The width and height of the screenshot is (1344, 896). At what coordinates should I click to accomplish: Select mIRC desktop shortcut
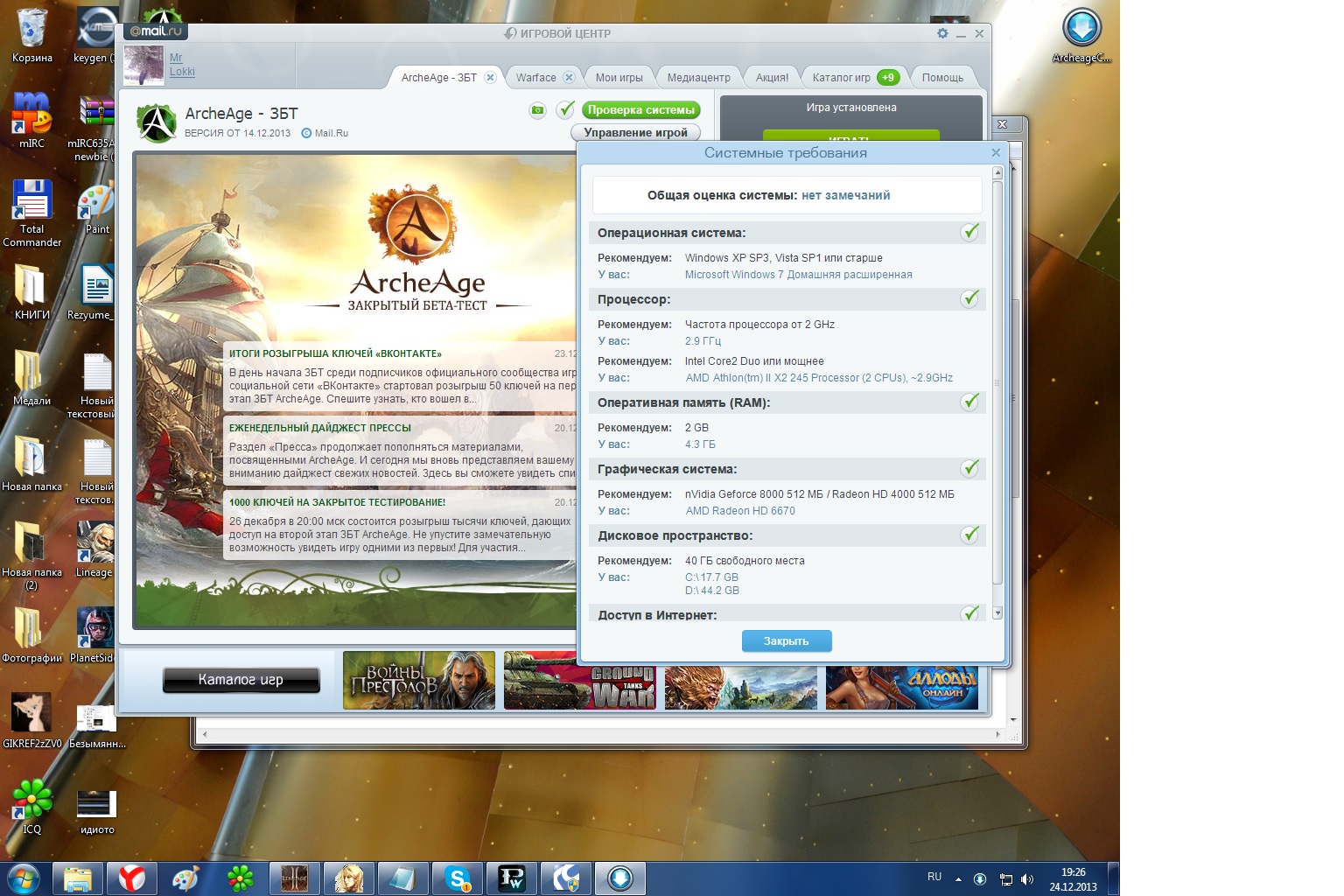[x=31, y=120]
